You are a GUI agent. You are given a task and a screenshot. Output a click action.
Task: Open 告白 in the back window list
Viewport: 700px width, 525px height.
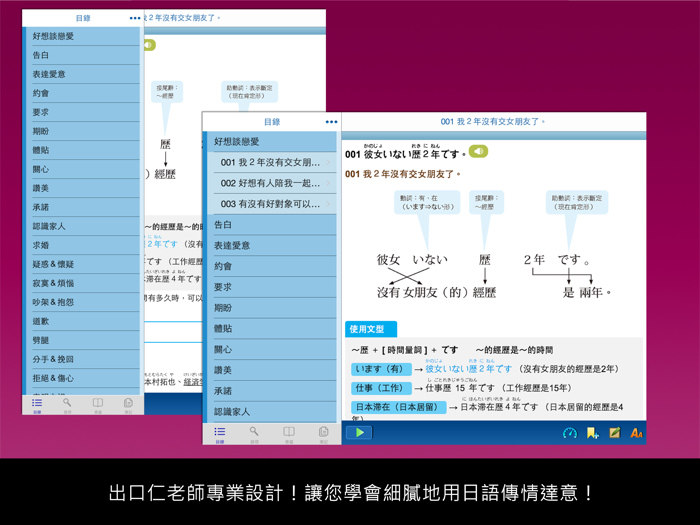click(x=83, y=55)
